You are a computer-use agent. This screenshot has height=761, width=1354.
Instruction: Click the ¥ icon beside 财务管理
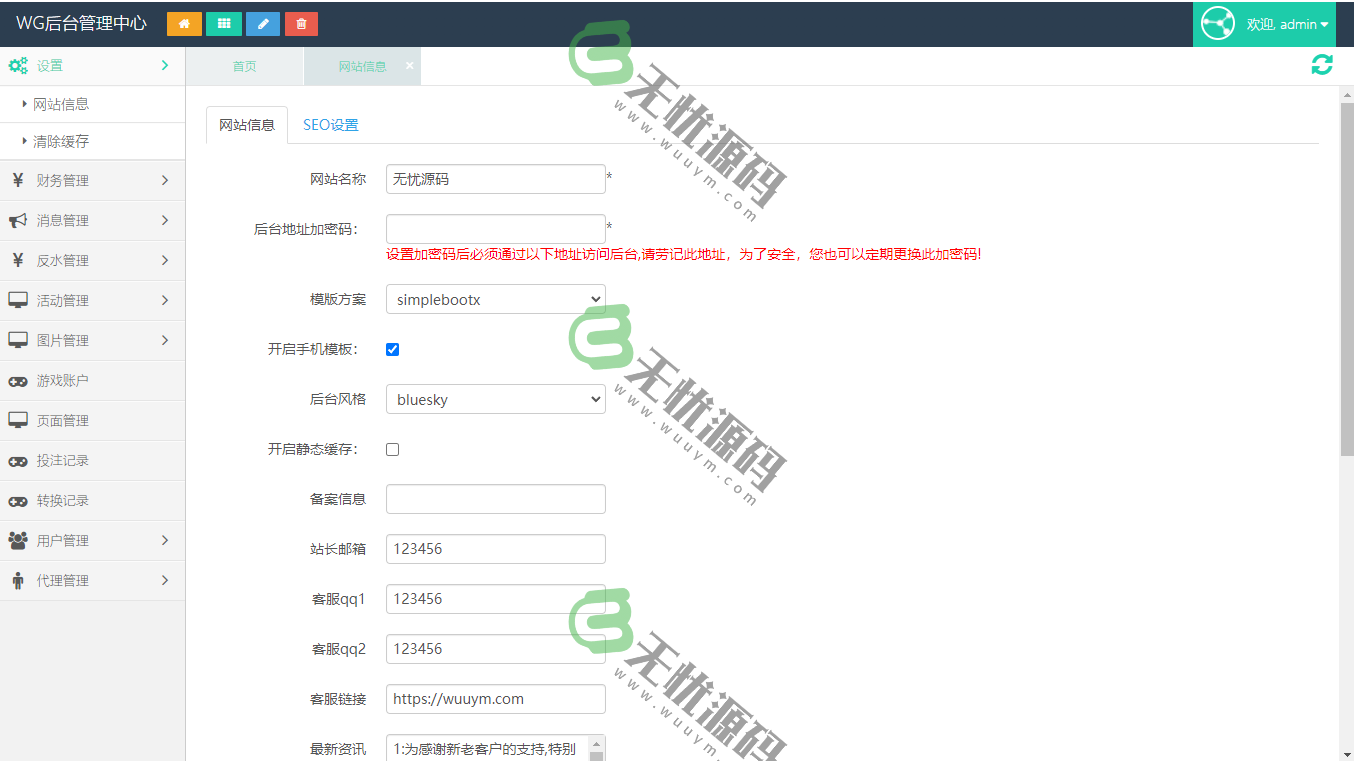tap(20, 180)
